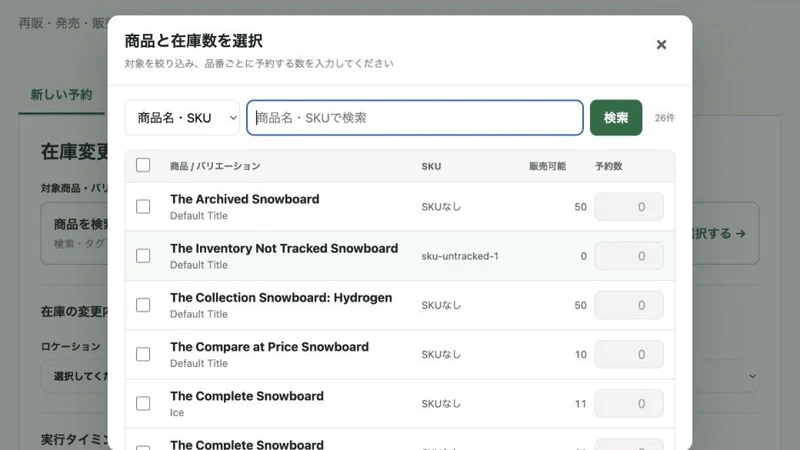Image resolution: width=800 pixels, height=450 pixels.
Task: Open the 商品名・SKU filter dropdown
Action: point(182,118)
